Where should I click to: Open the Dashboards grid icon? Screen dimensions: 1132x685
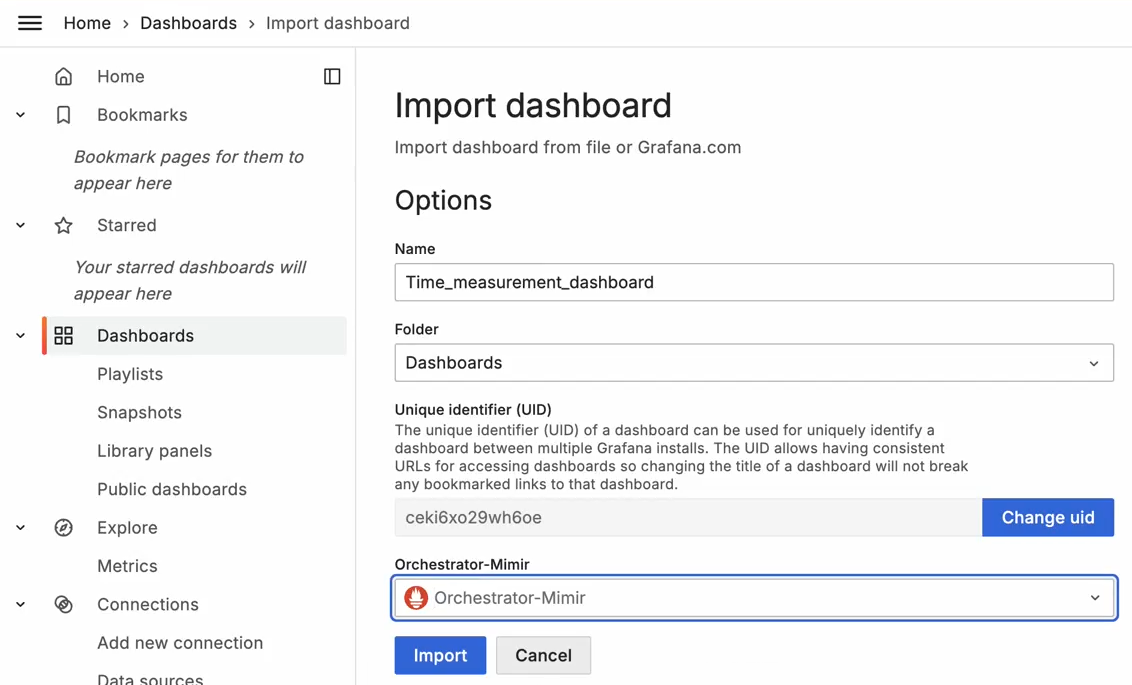pyautogui.click(x=63, y=335)
